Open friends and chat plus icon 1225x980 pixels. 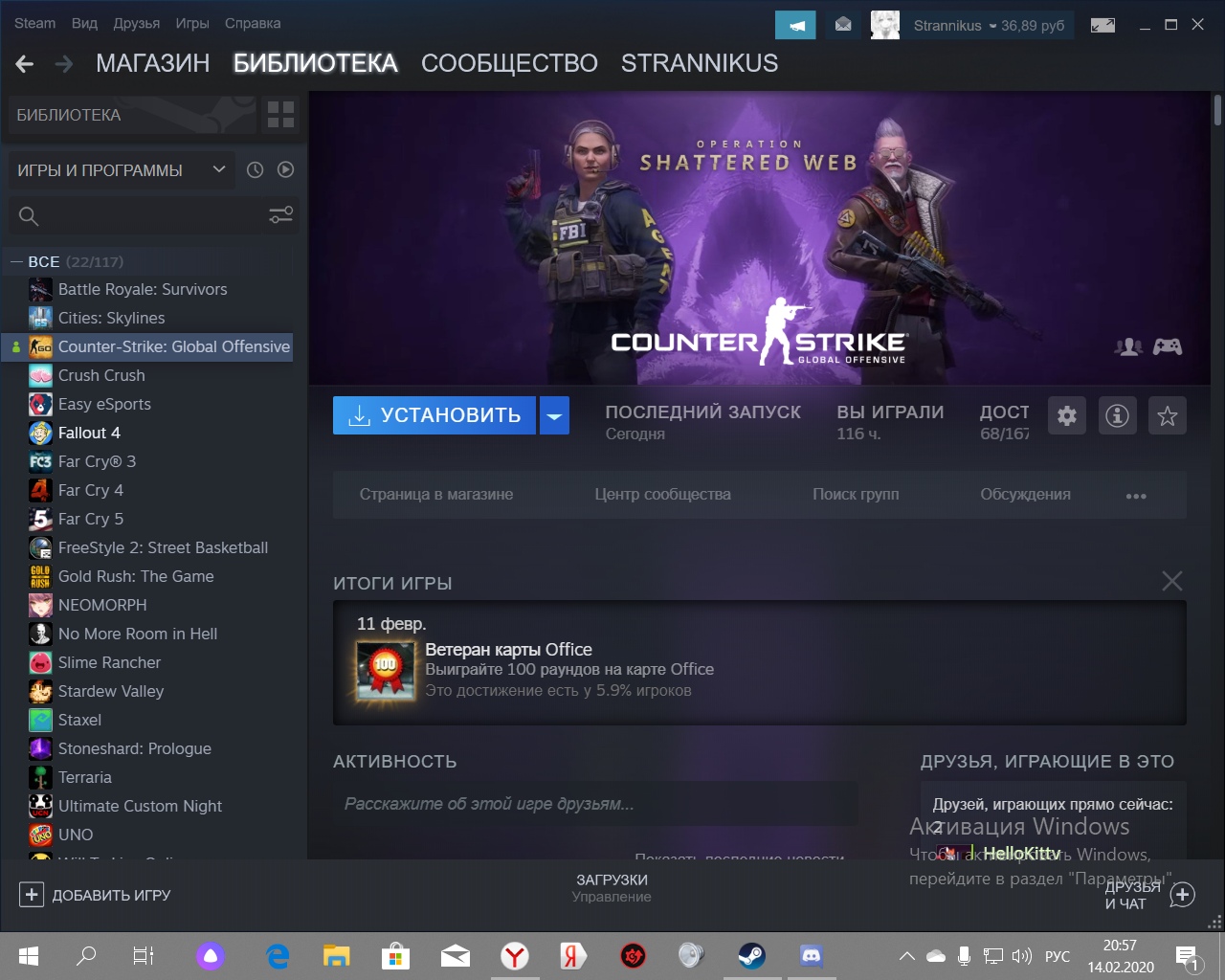(1183, 895)
